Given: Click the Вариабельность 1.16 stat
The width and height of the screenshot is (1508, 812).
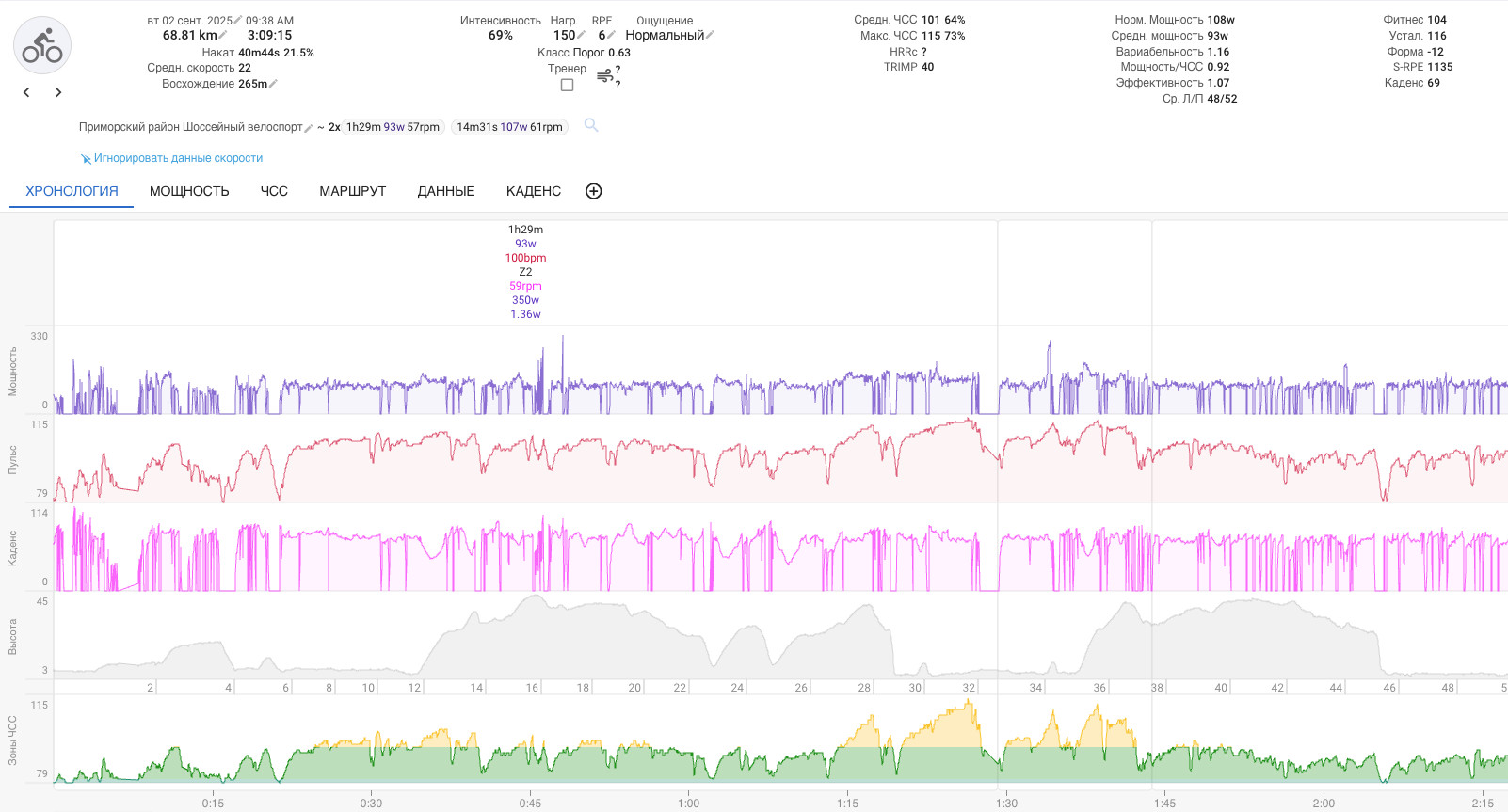Looking at the screenshot, I should click(x=1173, y=52).
